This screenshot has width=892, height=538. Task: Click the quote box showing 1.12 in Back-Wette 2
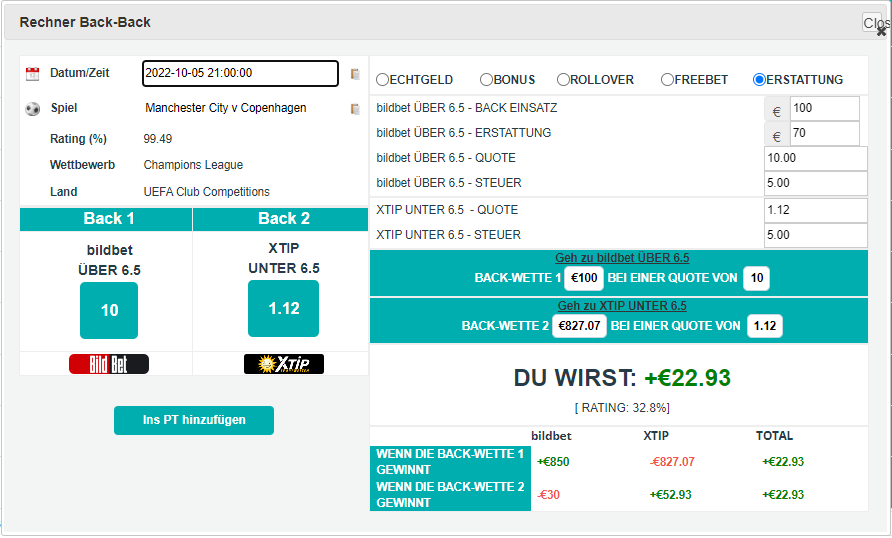765,326
